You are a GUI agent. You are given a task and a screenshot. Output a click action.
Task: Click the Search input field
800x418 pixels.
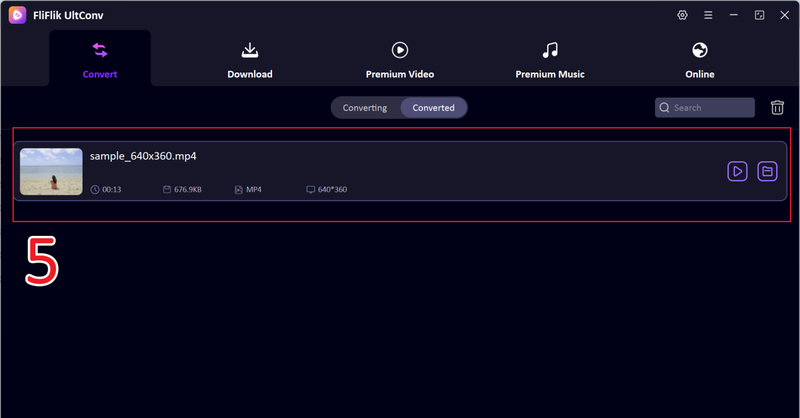pos(705,108)
